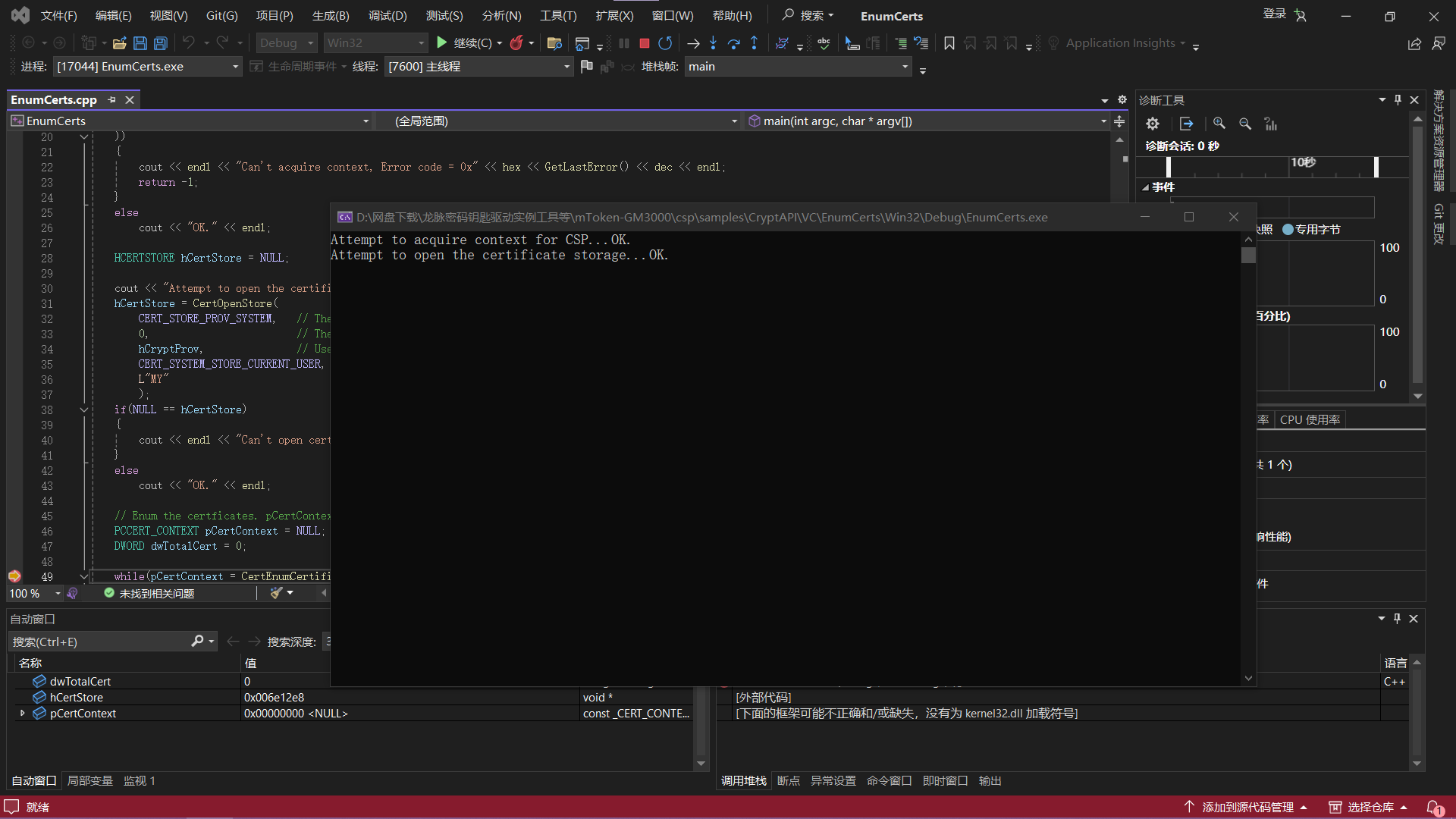Screen dimensions: 1456x819
Task: Open the 调试(D) menu
Action: click(388, 15)
